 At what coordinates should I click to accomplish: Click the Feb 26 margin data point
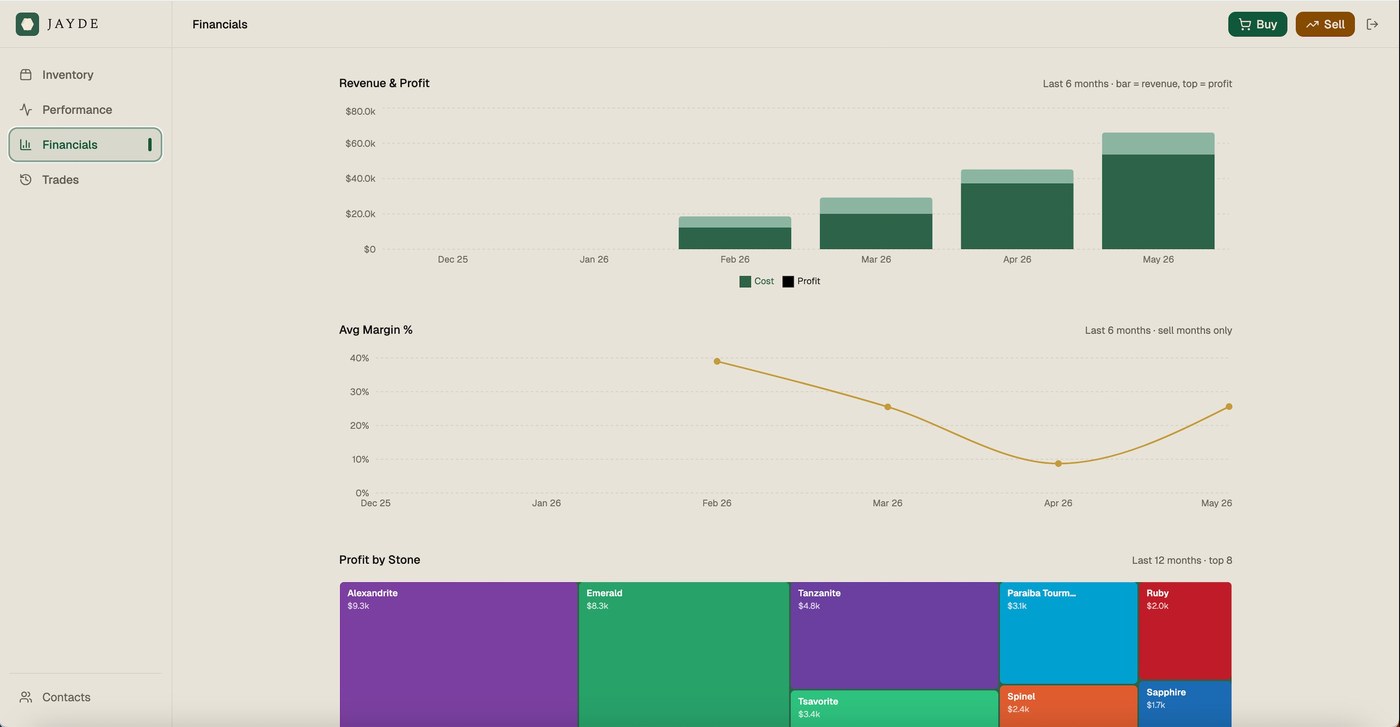[x=717, y=361]
